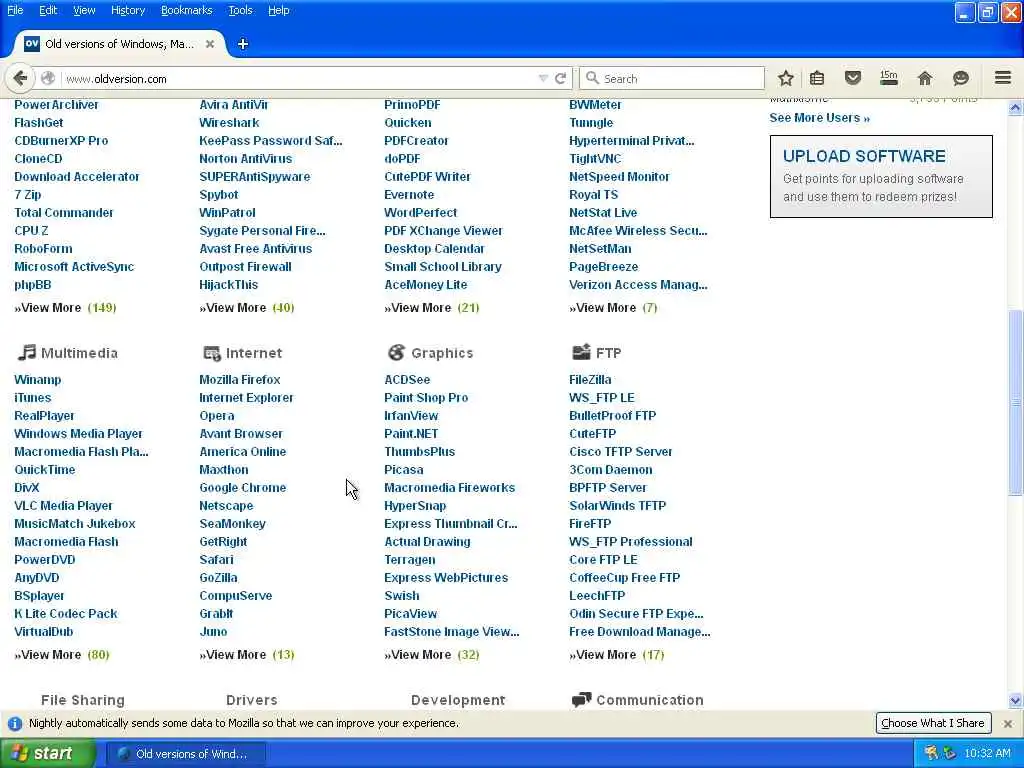The image size is (1024, 768).
Task: Open the ACDSee link
Action: (407, 379)
